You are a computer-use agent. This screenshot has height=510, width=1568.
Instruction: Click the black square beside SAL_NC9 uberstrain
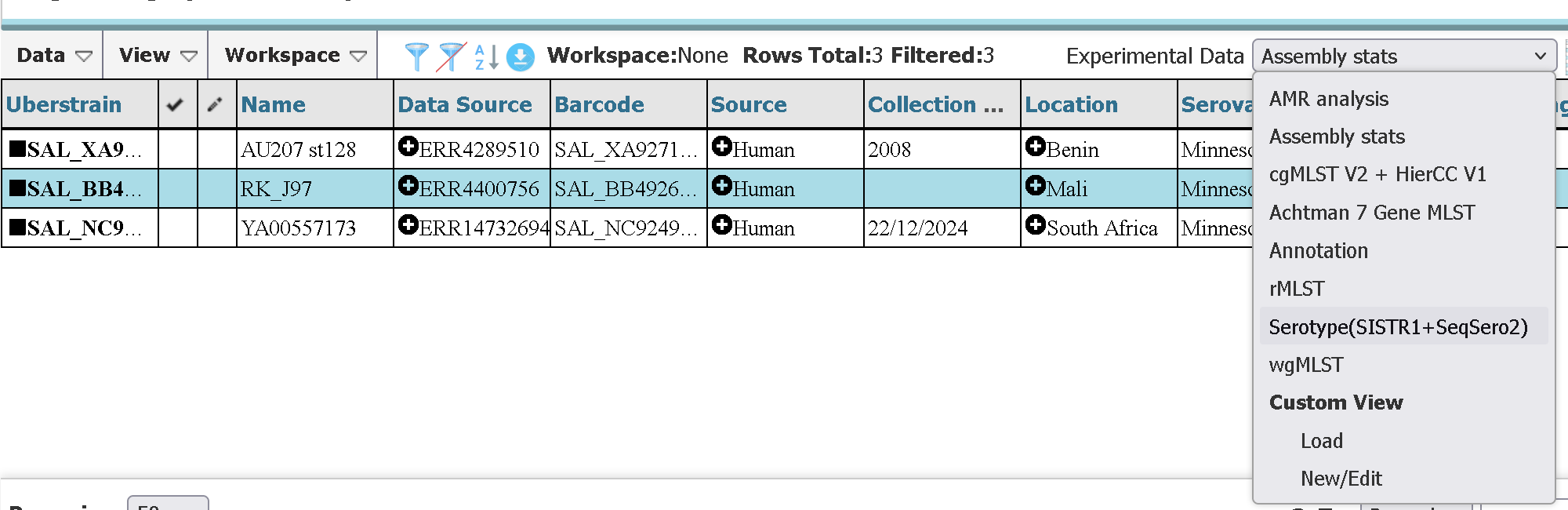(17, 228)
